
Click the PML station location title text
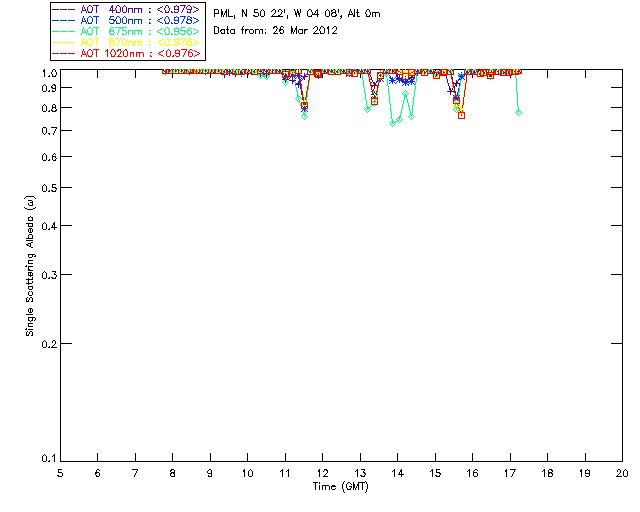tap(297, 14)
